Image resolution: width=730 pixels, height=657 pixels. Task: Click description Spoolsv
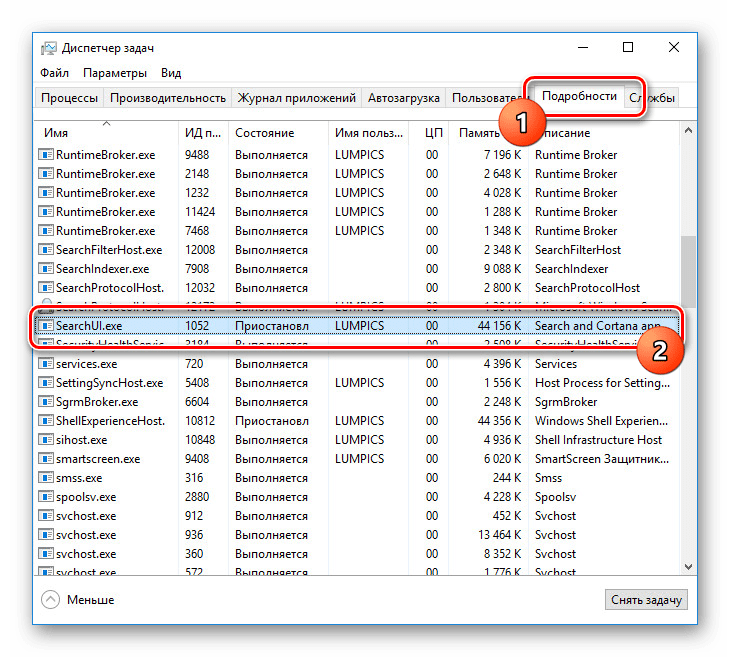555,497
